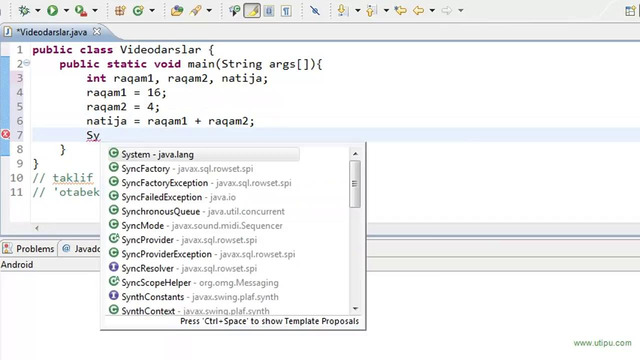
Task: Click the Back yellow arrow icon
Action: [418, 10]
